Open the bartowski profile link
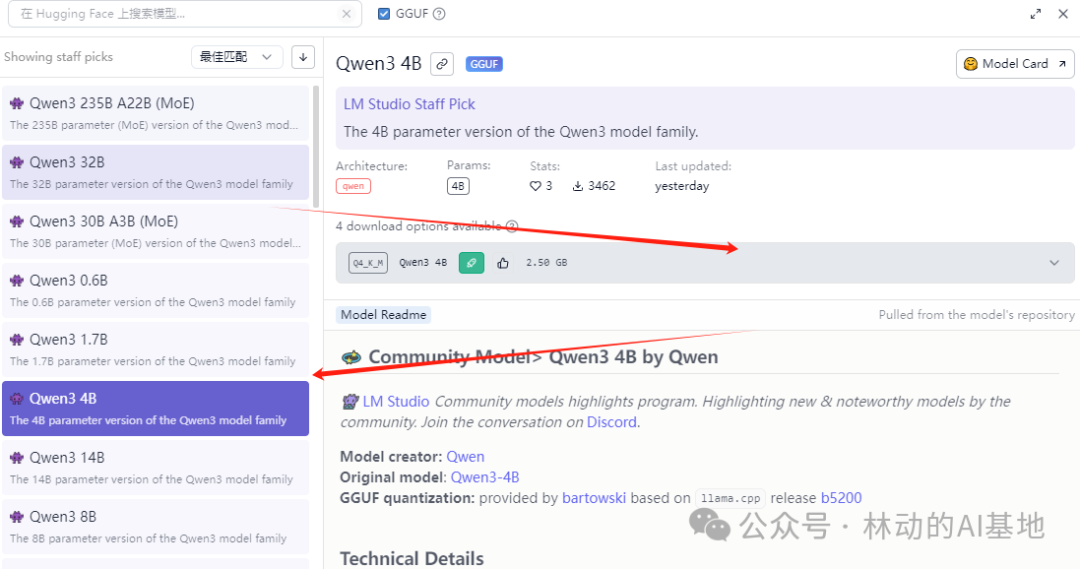 pyautogui.click(x=594, y=498)
